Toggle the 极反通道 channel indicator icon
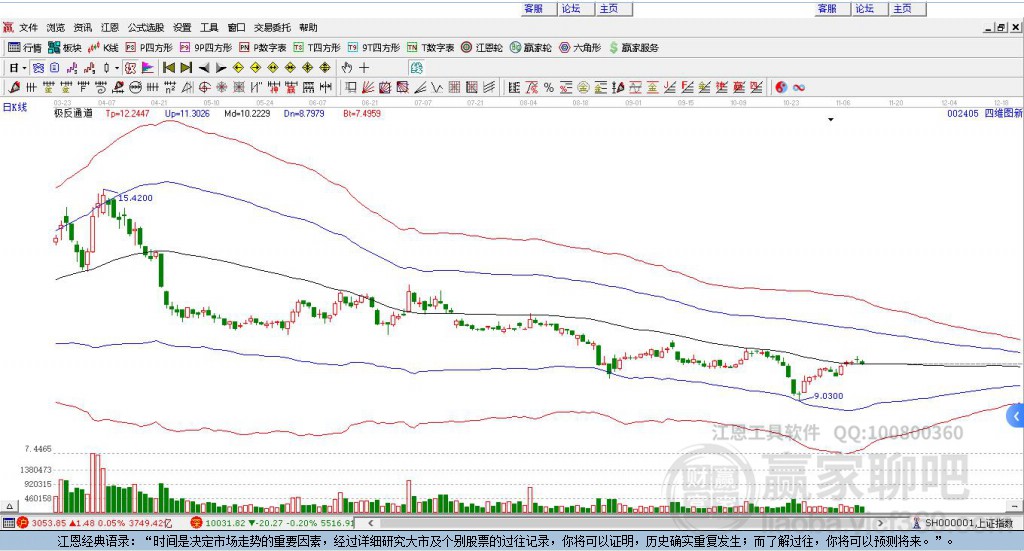1024x551 pixels. (130, 68)
